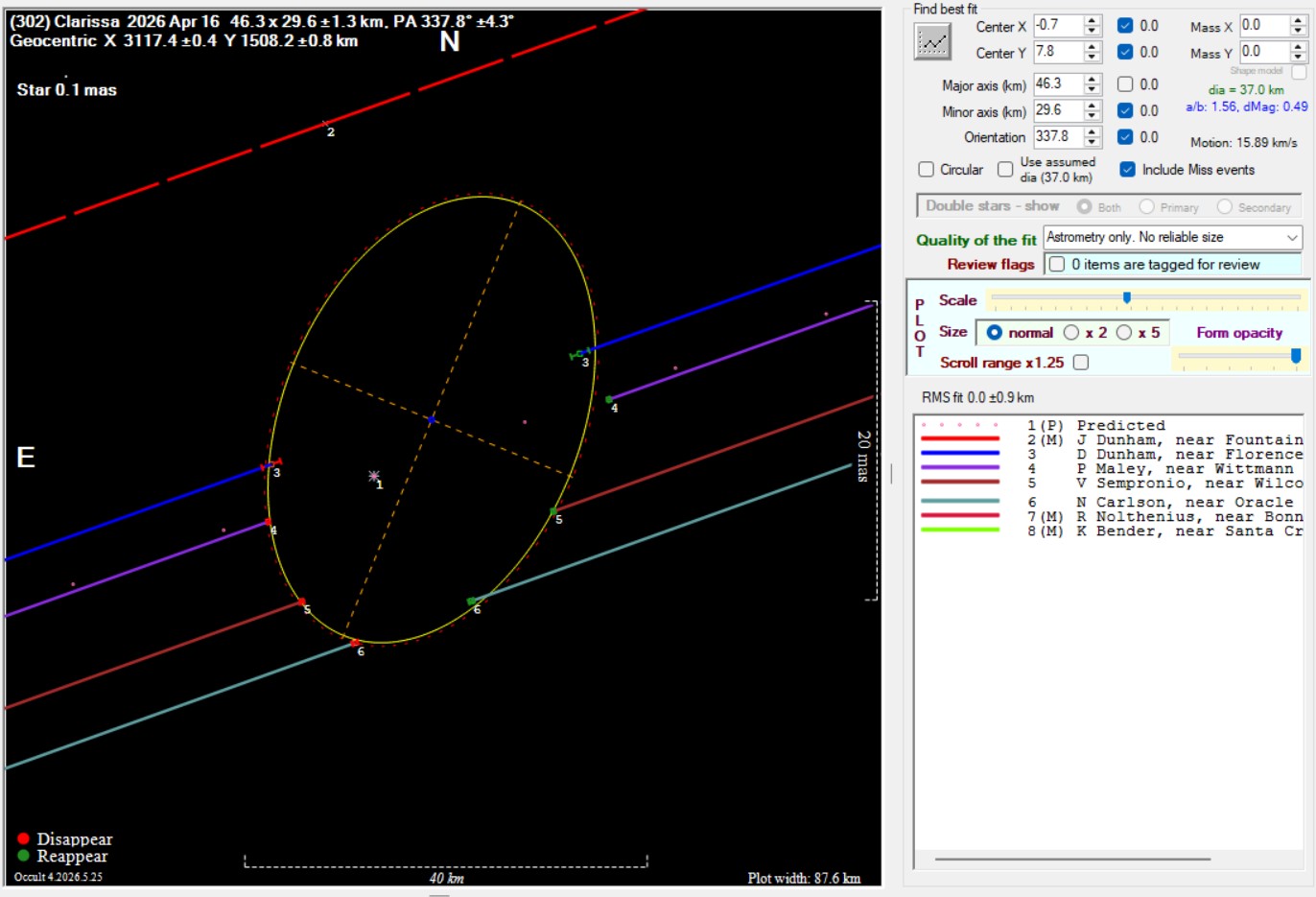The height and width of the screenshot is (897, 1316).
Task: Select legend row D Dunham, near Florence
Action: click(1110, 454)
